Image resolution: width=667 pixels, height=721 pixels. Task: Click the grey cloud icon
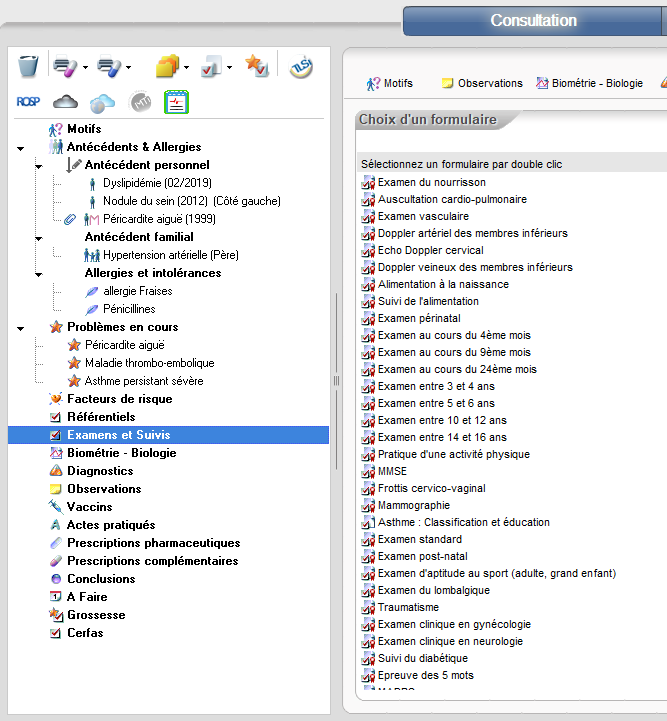(65, 101)
